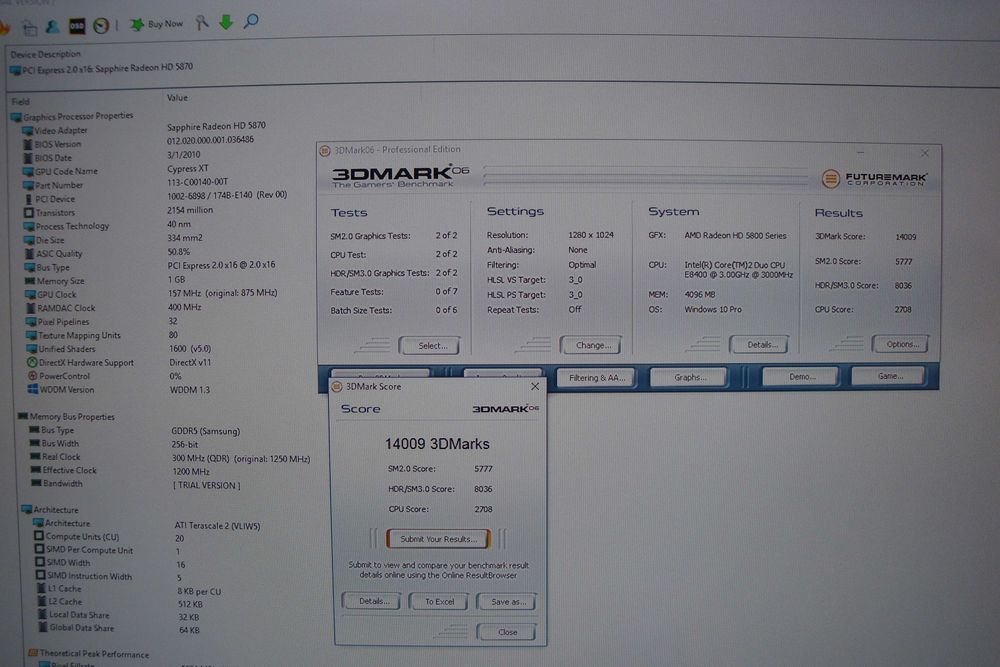Click the 14009 3DMarks score text
1000x667 pixels.
(x=437, y=444)
